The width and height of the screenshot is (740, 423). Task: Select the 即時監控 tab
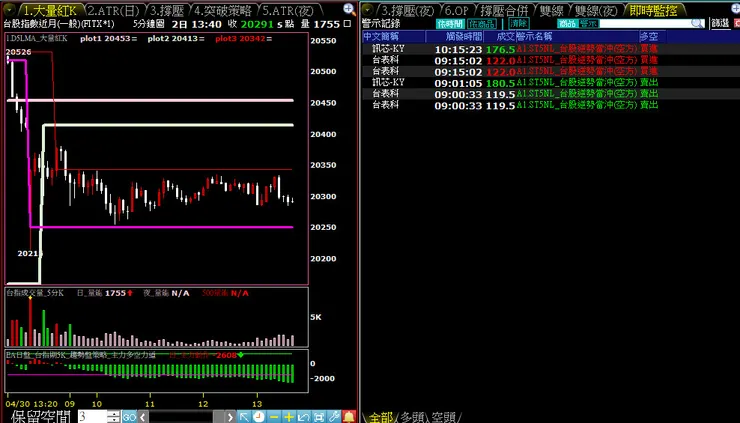654,10
